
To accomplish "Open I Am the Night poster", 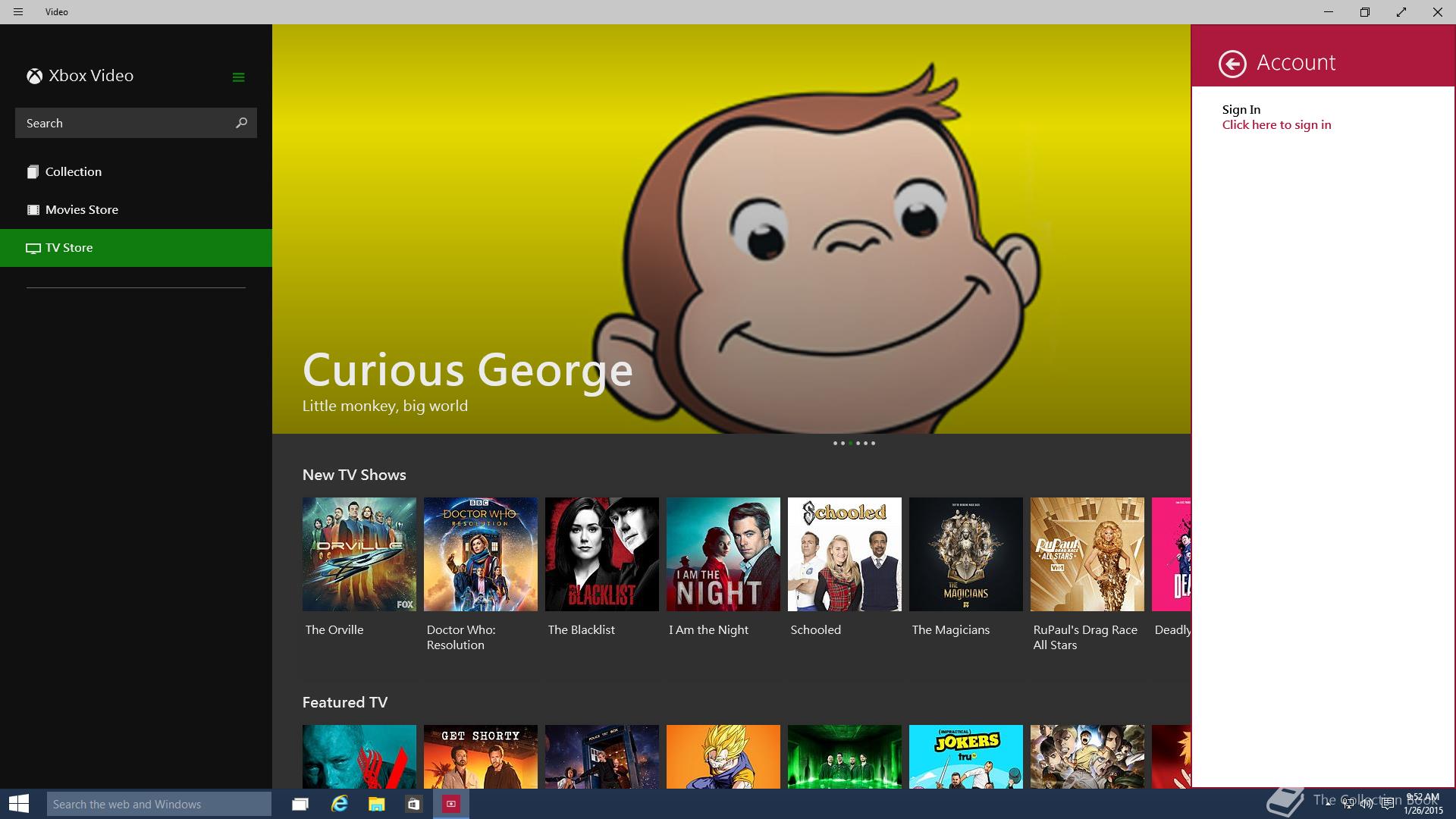I will [x=723, y=554].
